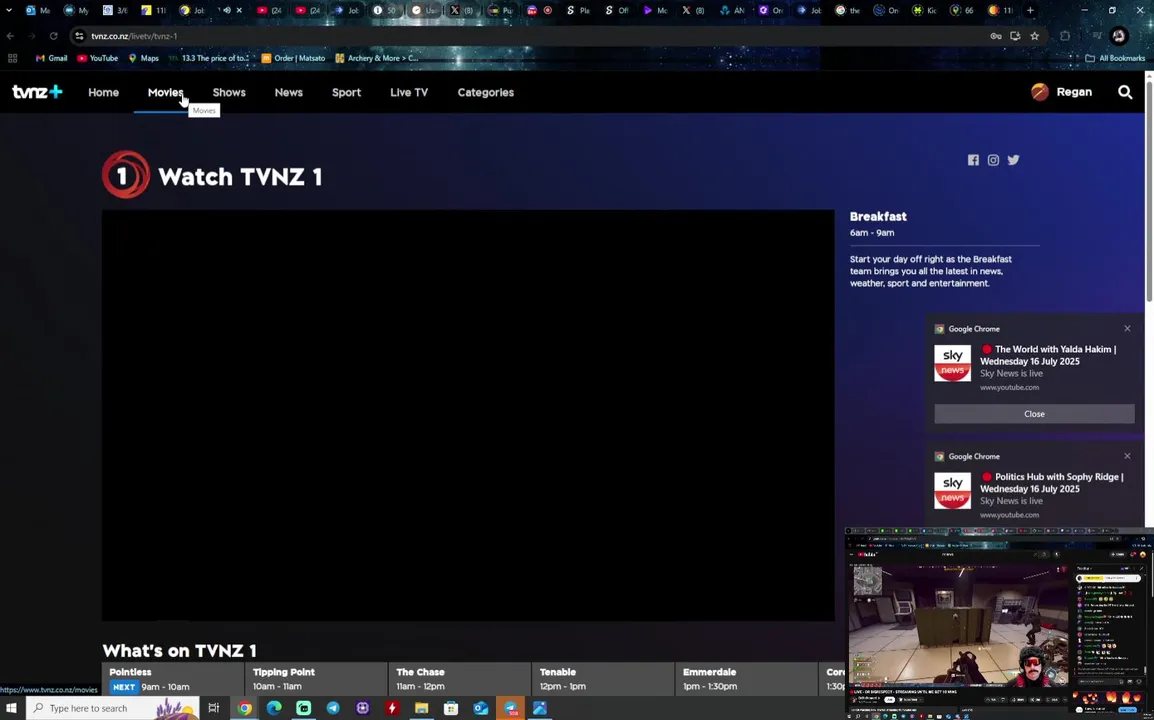Click the What's on TVNZ 1 heading
Image resolution: width=1154 pixels, height=720 pixels.
point(179,651)
